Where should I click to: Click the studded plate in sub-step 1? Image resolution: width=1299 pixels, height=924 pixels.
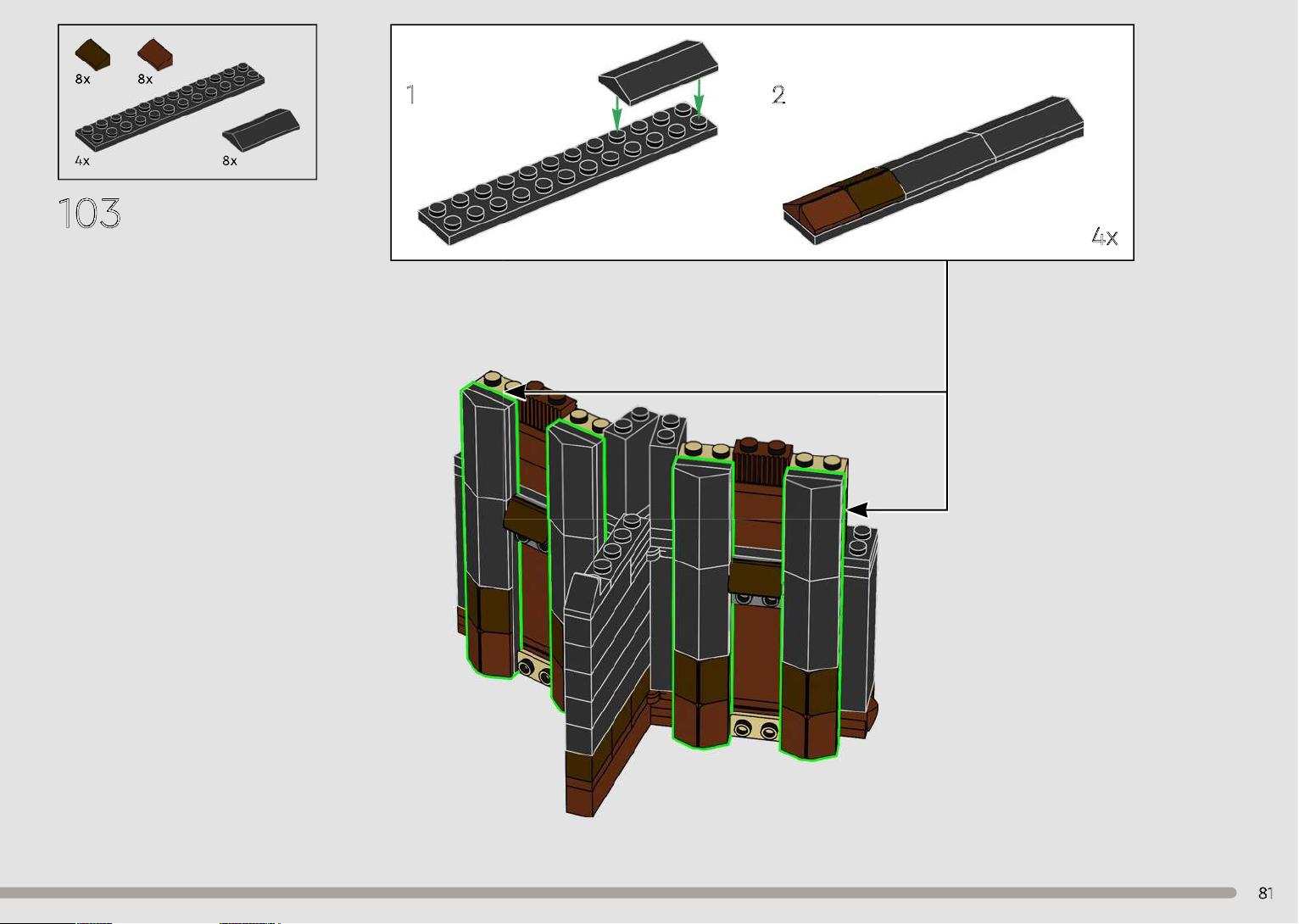click(568, 174)
